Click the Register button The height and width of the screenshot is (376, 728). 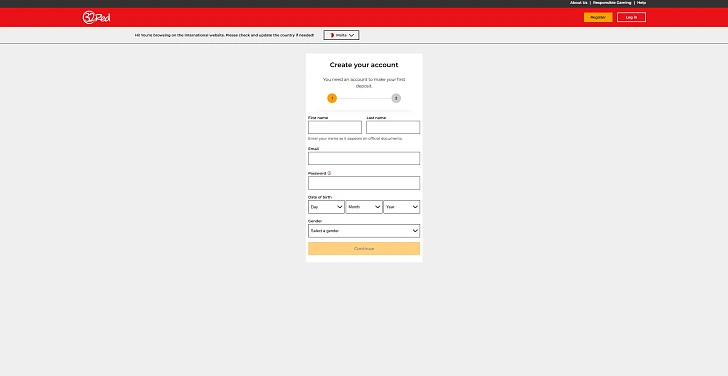pyautogui.click(x=598, y=17)
